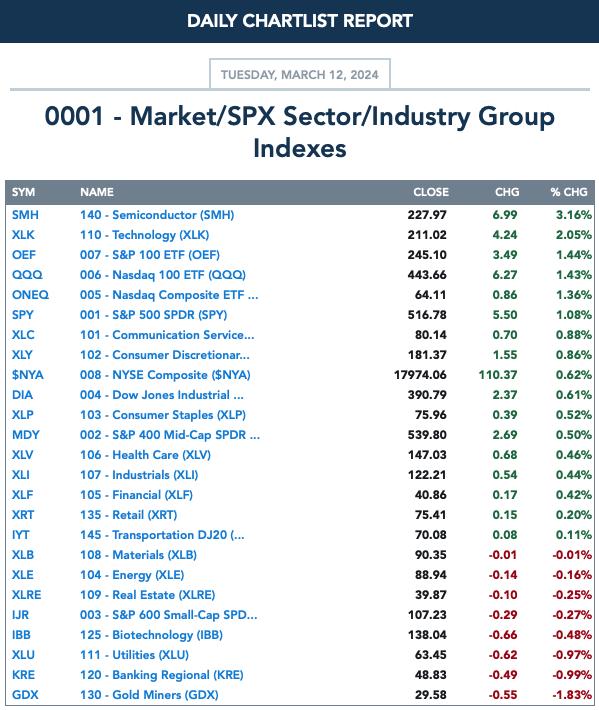Click the XLK ticker symbol
This screenshot has height=710, width=599.
(23, 235)
